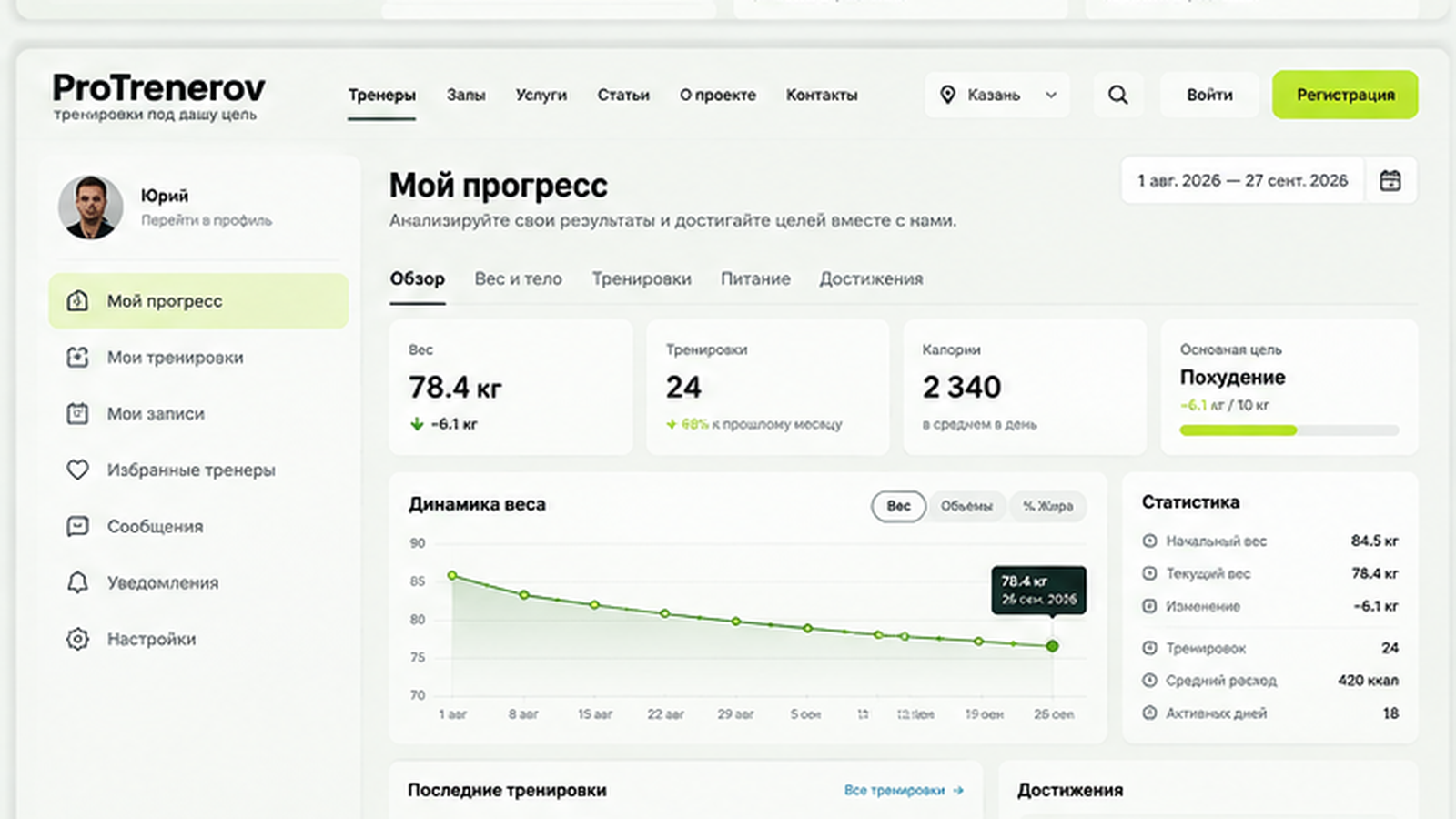Open Сообщения in the sidebar
Screen dimensions: 1456x819
click(x=198, y=526)
